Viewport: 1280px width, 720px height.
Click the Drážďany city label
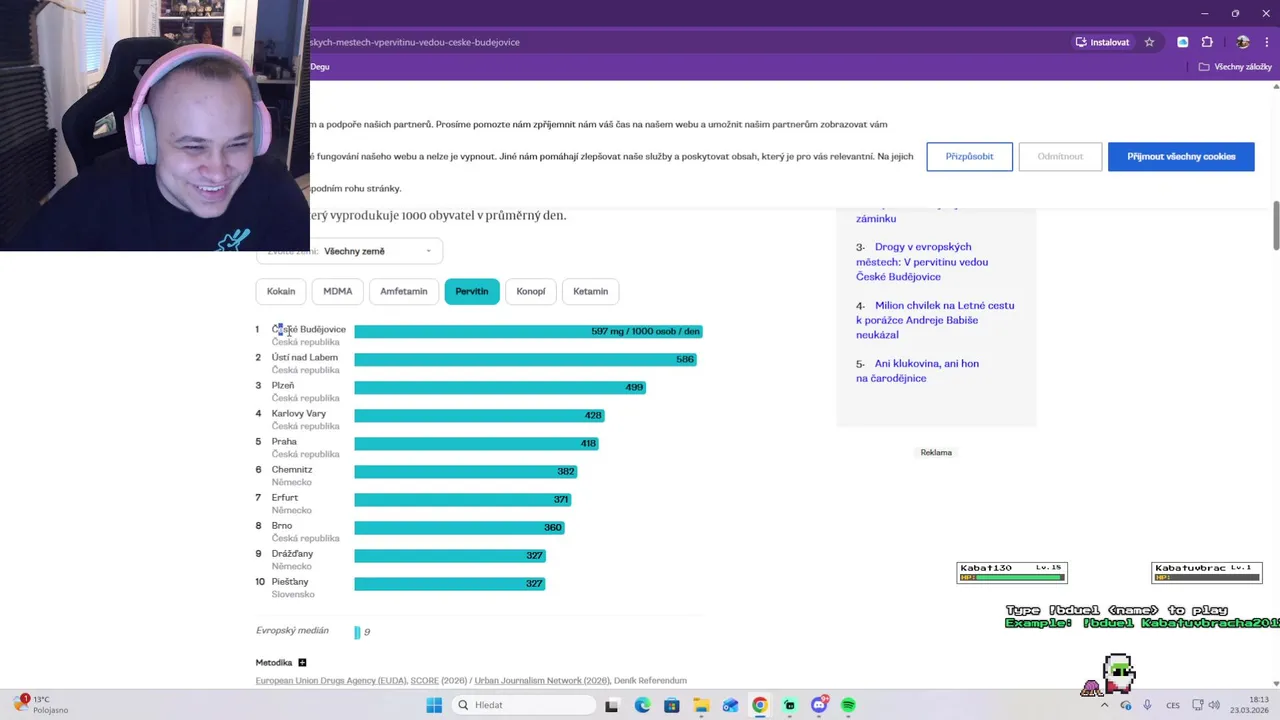tap(292, 554)
